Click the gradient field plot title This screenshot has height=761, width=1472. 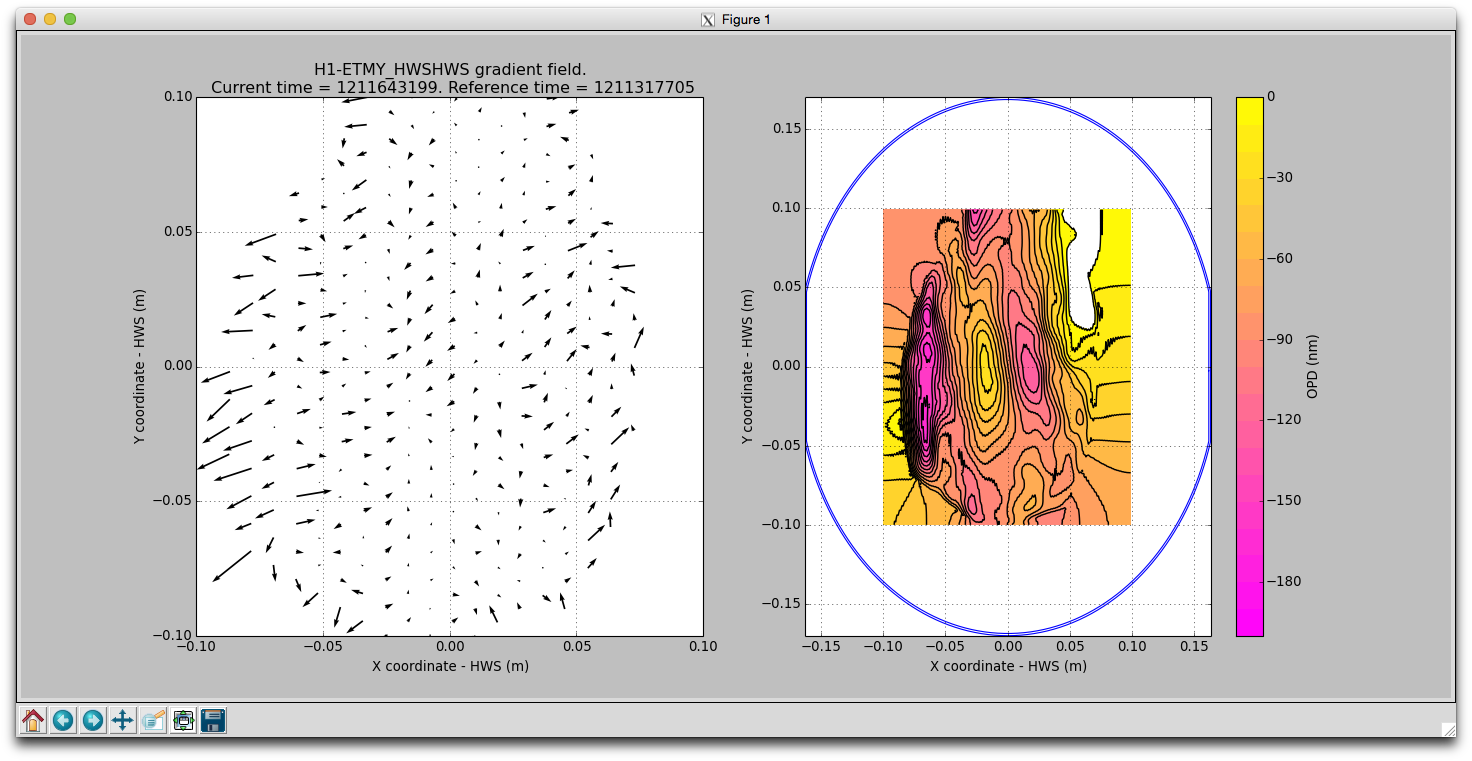(x=450, y=78)
